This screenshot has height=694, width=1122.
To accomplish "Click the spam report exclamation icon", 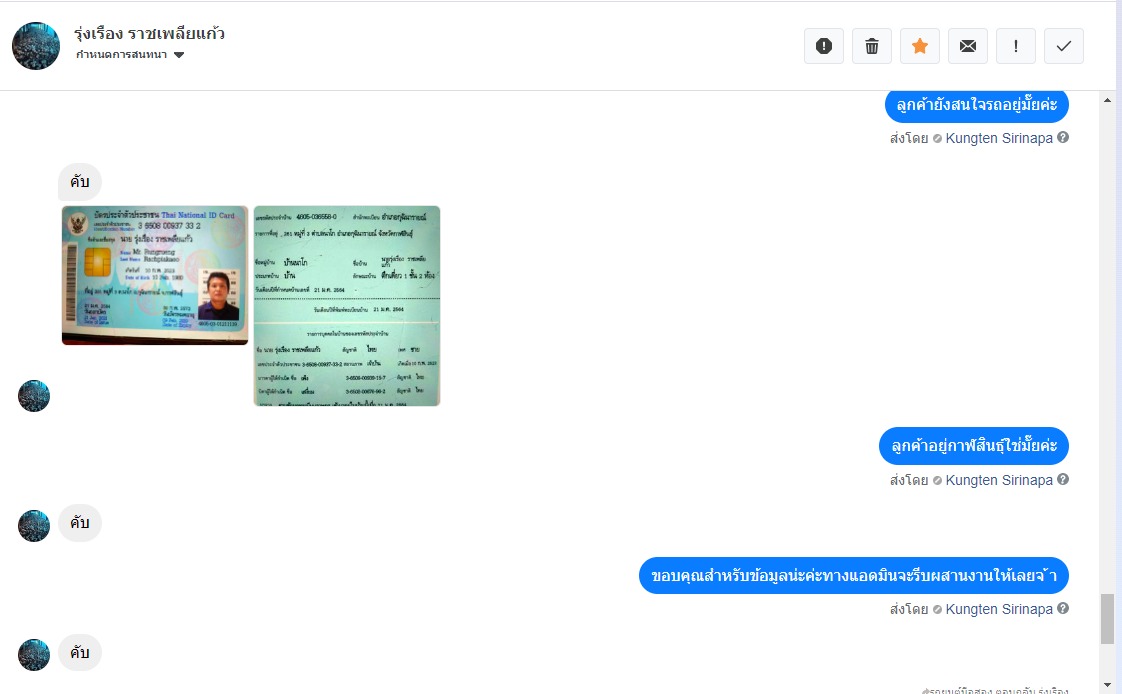I will pyautogui.click(x=824, y=47).
